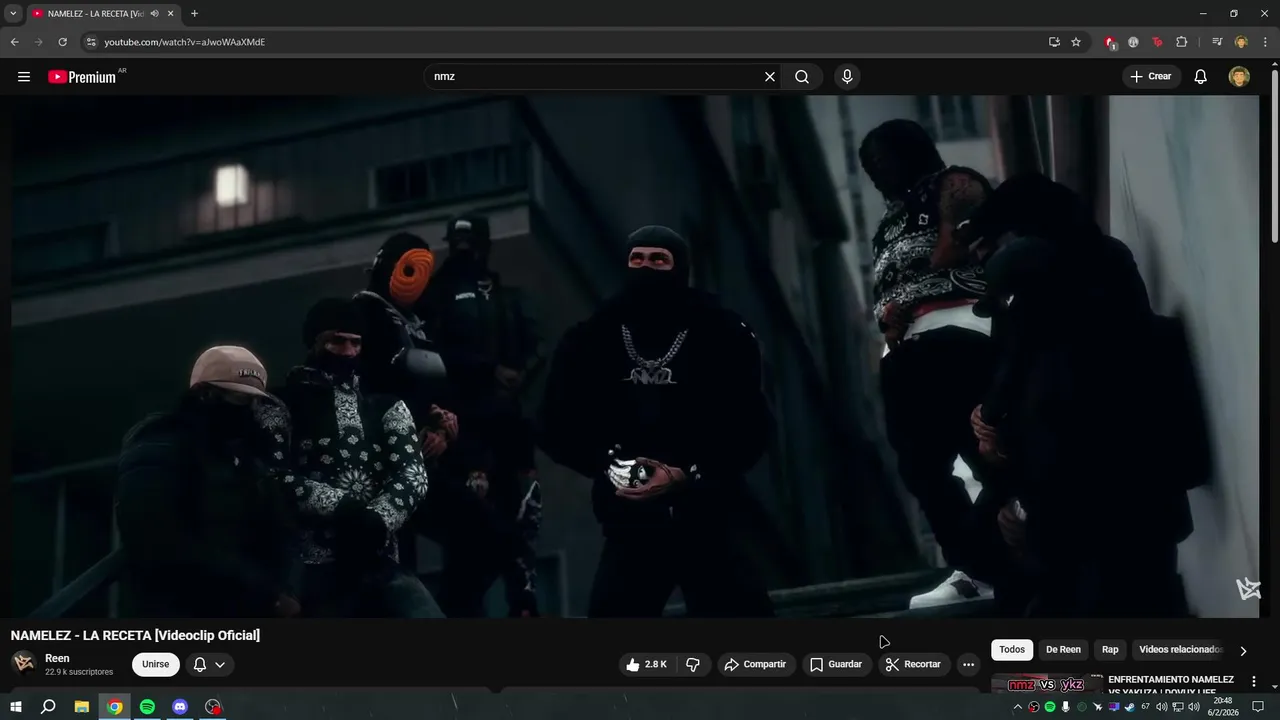Dislike the video with thumbs-down
The width and height of the screenshot is (1280, 720).
coord(693,664)
